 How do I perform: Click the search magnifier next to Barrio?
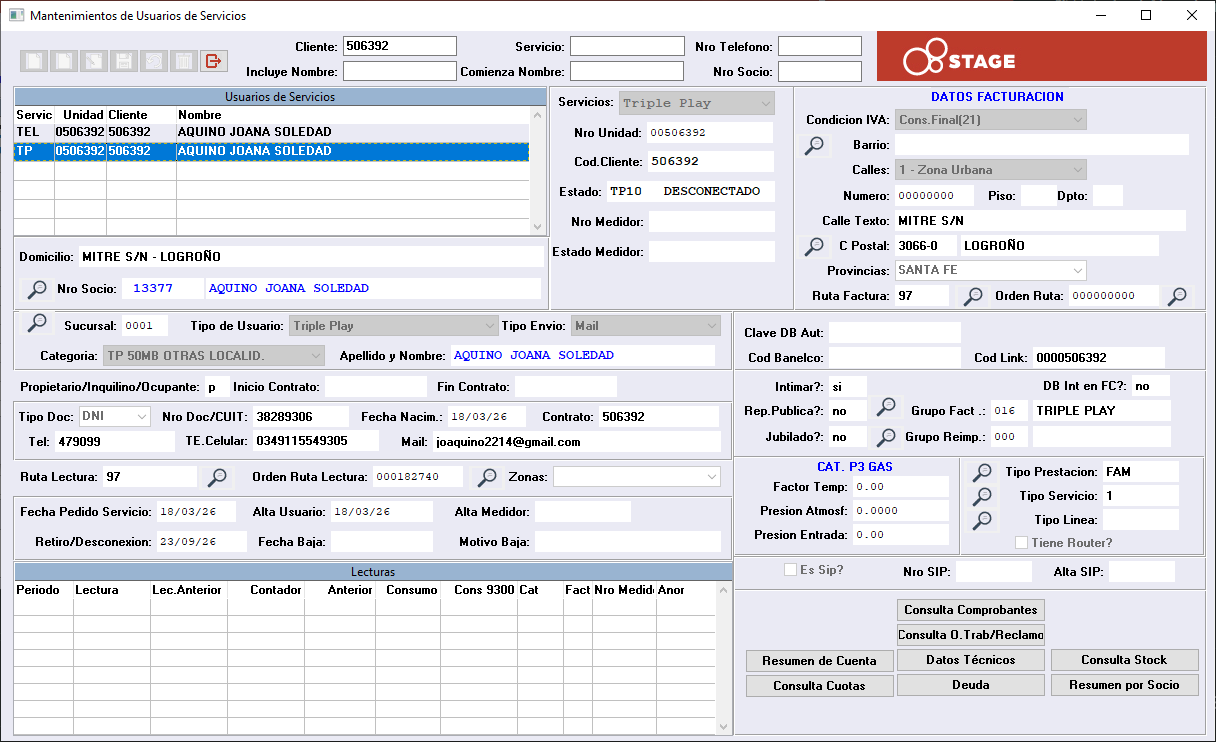pyautogui.click(x=816, y=145)
